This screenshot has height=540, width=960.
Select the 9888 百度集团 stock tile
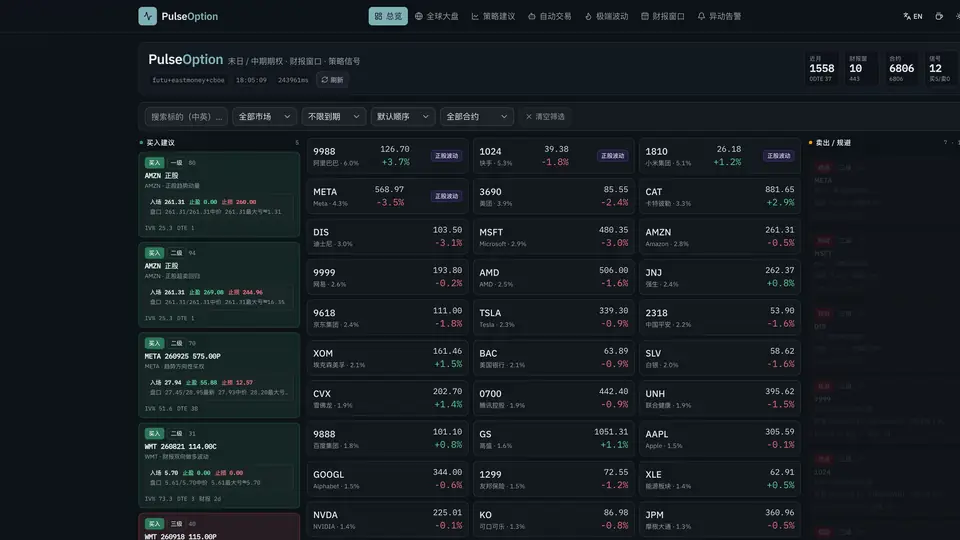pyautogui.click(x=388, y=439)
